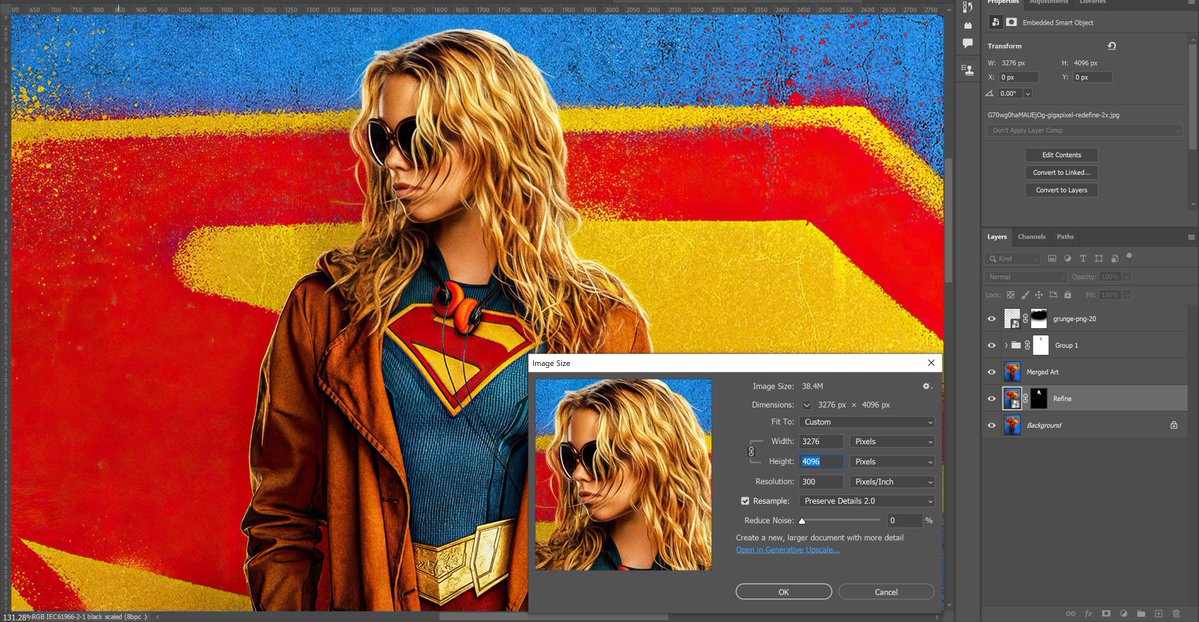Open the Generative Upscale link
Screen dimensions: 1199x622
click(788, 549)
